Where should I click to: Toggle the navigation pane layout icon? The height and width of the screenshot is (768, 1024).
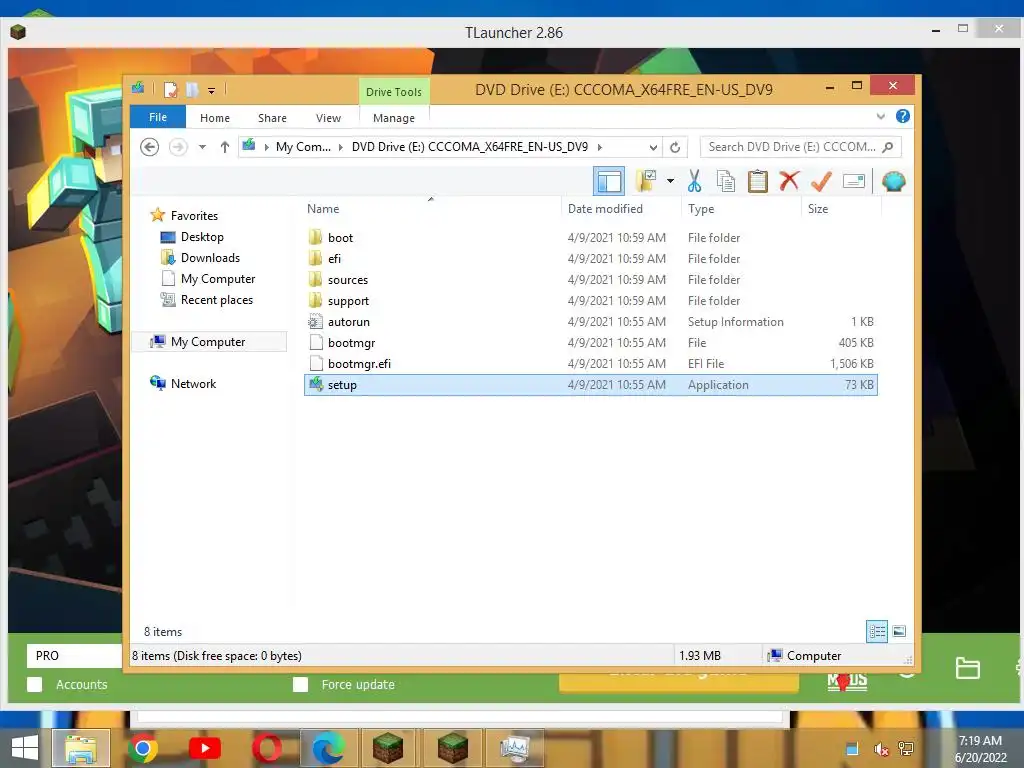coord(609,181)
